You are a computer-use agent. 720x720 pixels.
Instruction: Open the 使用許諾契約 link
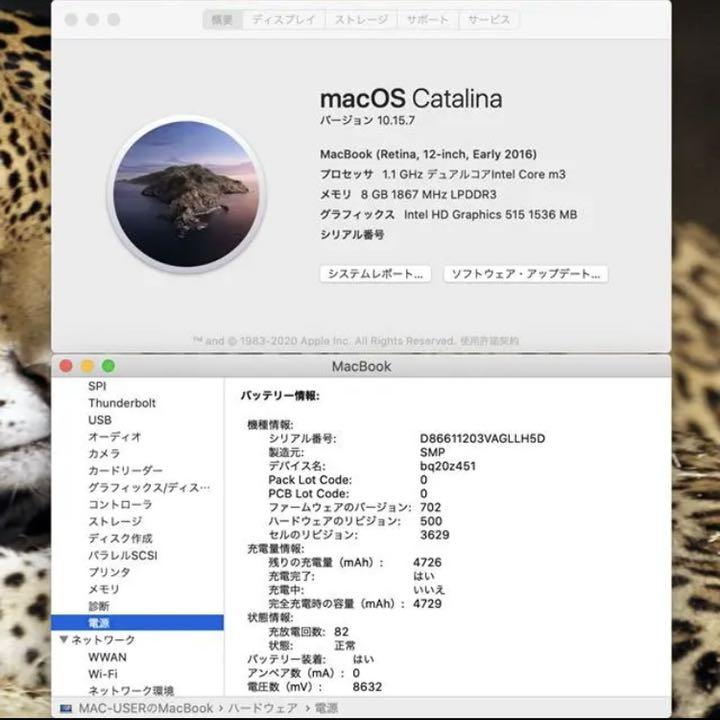coord(489,341)
